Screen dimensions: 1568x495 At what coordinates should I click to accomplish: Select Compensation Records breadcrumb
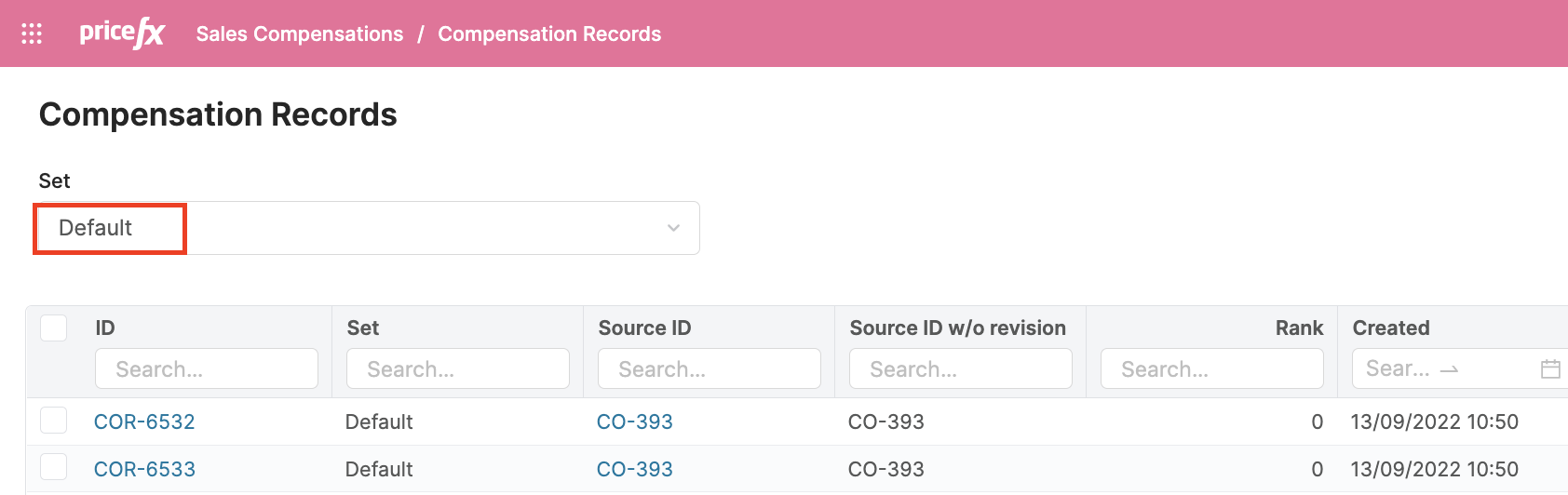[x=549, y=34]
